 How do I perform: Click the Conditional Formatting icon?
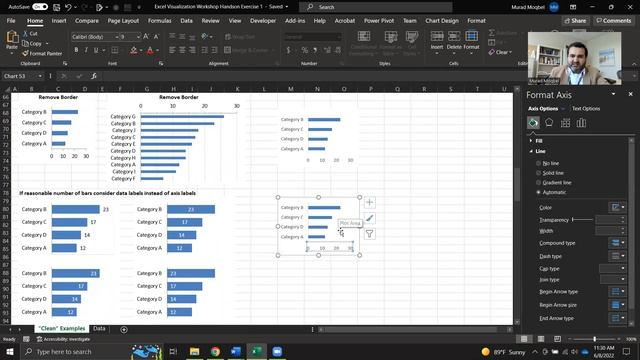click(364, 36)
